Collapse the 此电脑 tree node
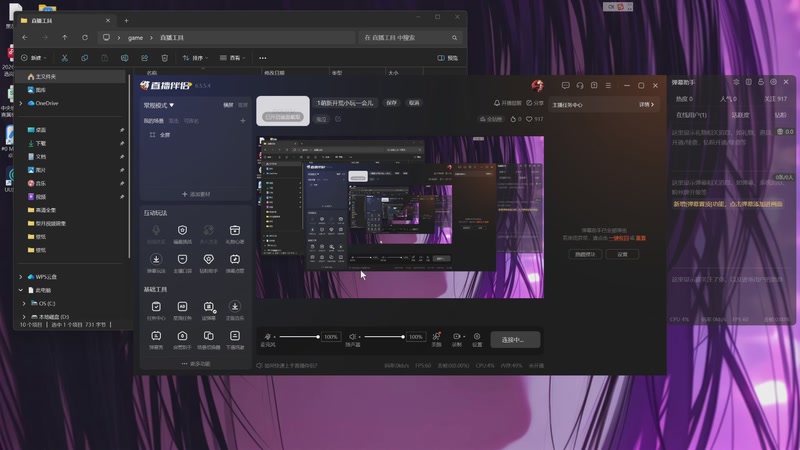800x450 pixels. coord(21,290)
